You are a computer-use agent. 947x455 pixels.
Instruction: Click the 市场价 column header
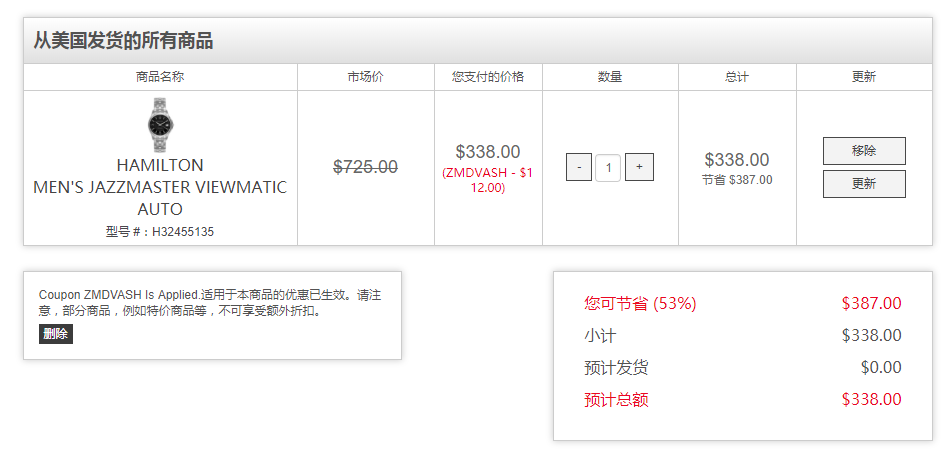click(365, 77)
